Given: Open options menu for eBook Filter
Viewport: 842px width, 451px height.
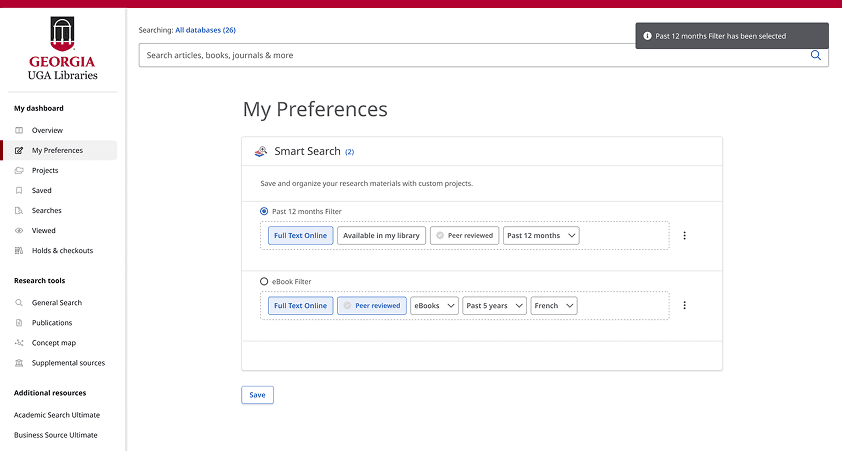Looking at the screenshot, I should 685,306.
